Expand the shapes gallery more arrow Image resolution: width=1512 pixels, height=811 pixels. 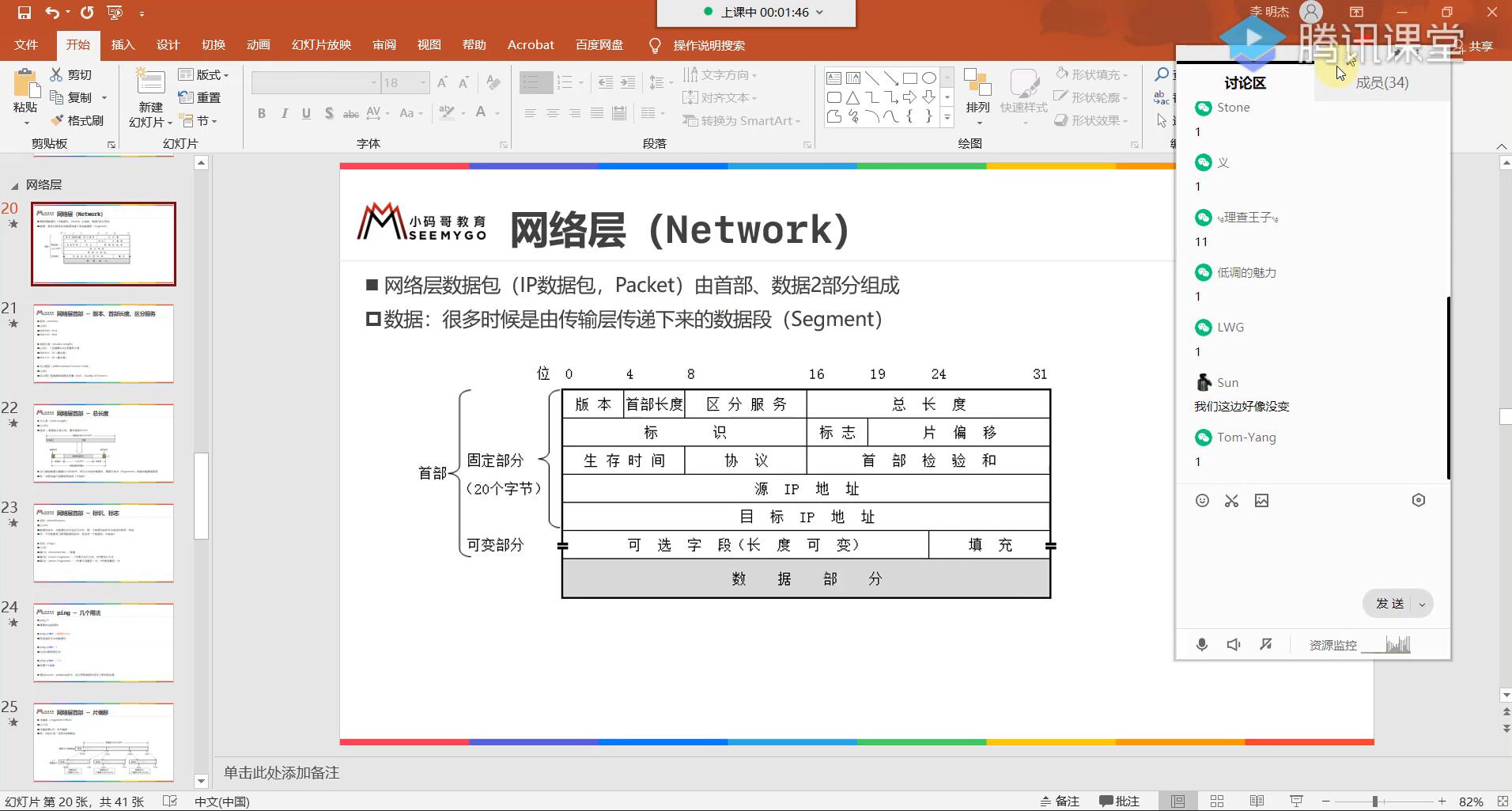(947, 118)
